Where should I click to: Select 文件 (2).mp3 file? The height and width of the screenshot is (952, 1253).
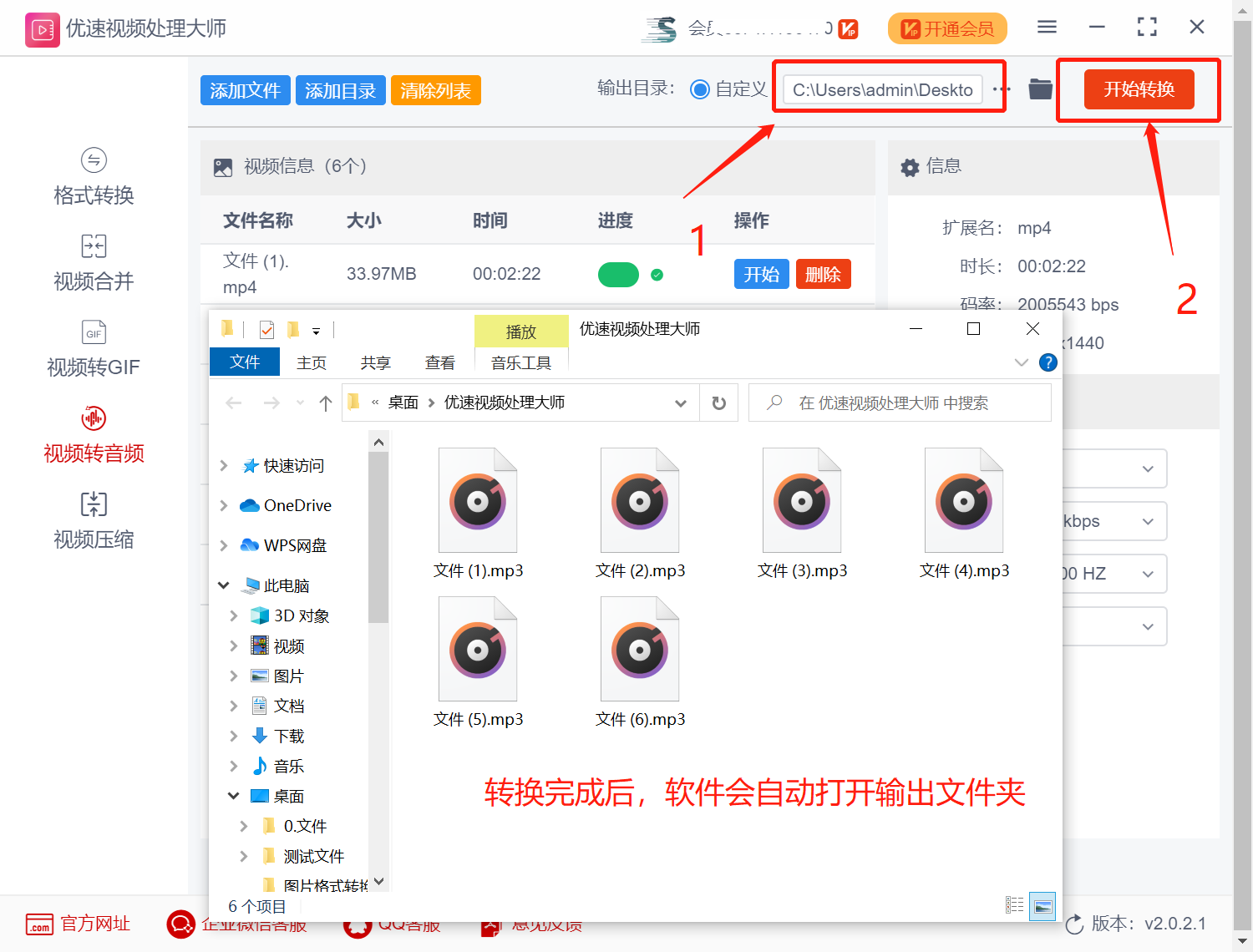click(x=640, y=514)
